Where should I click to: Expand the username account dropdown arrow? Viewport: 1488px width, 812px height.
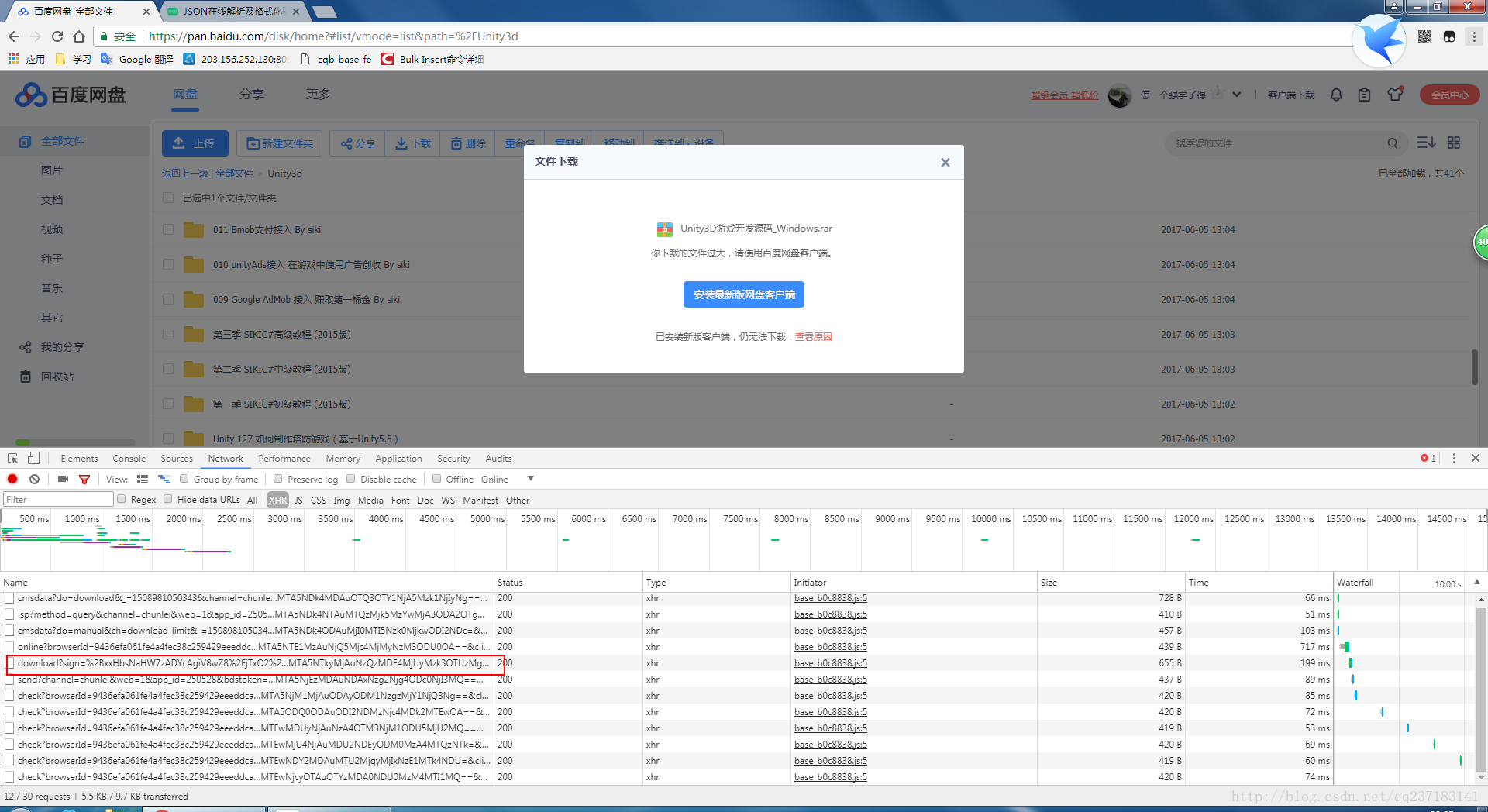click(x=1237, y=95)
